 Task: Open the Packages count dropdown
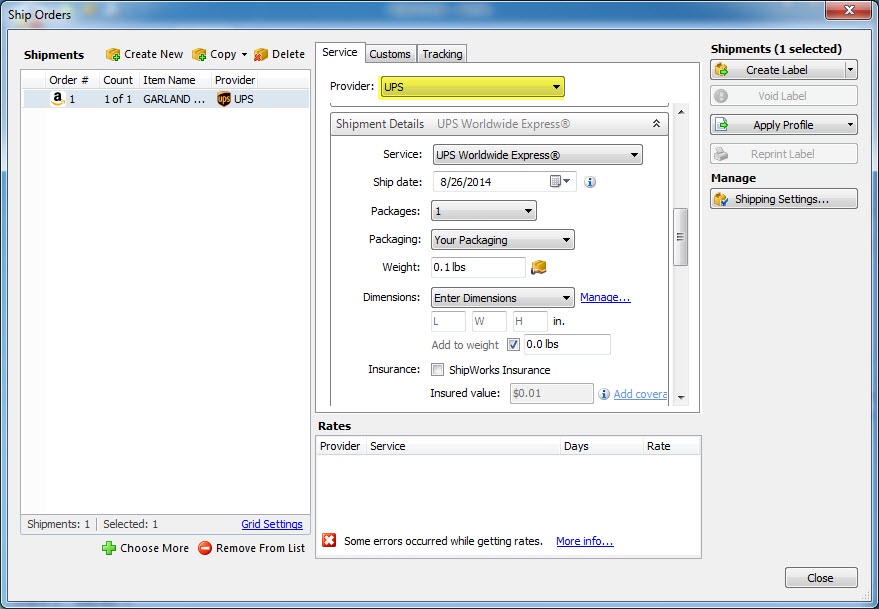(x=484, y=211)
